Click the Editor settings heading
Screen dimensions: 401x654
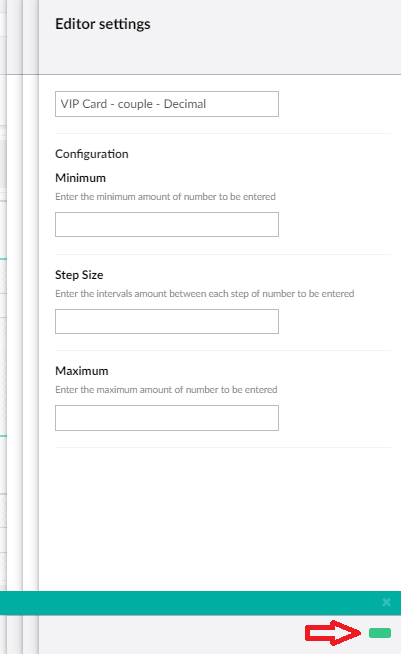pyautogui.click(x=103, y=24)
